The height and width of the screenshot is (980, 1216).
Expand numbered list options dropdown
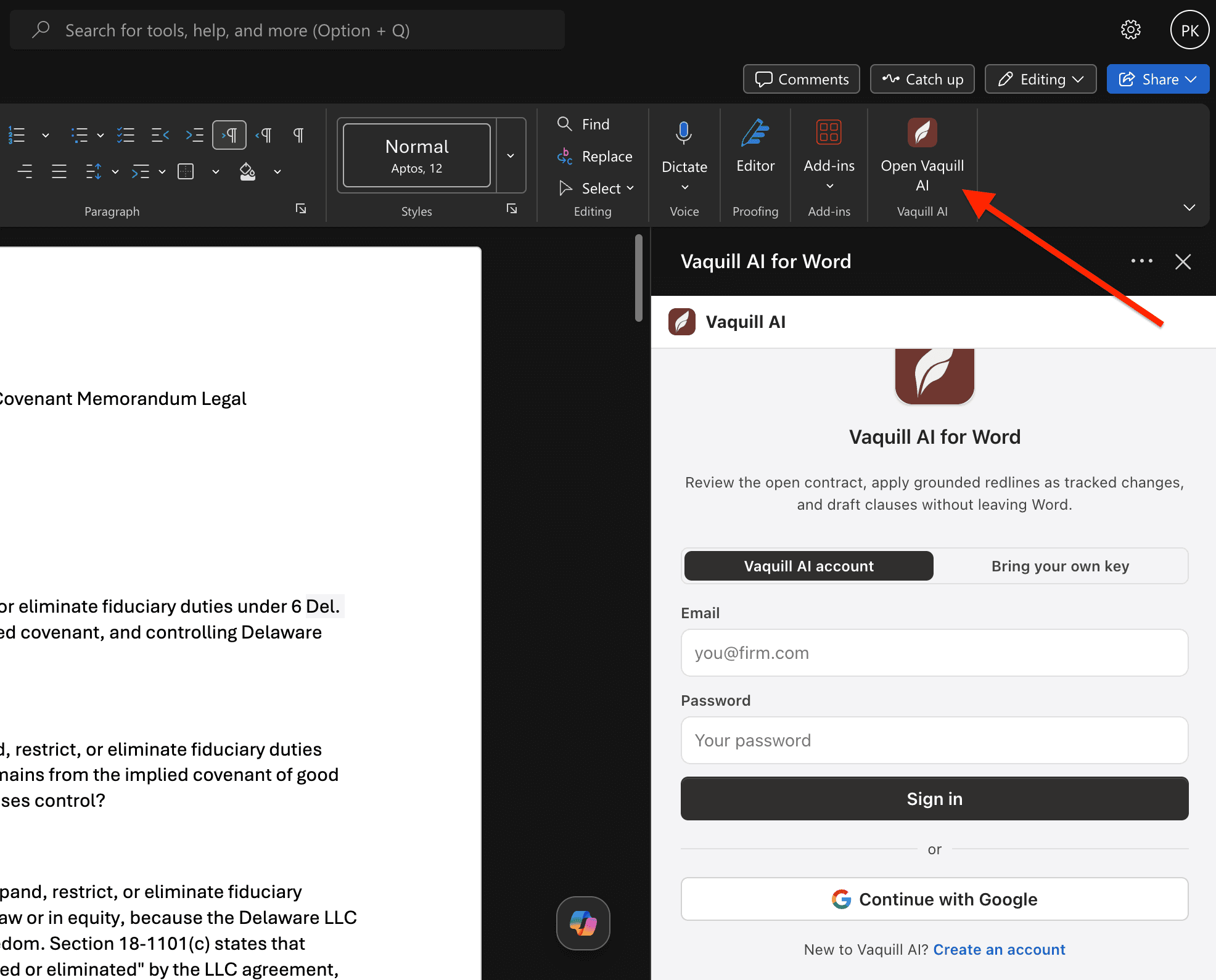pyautogui.click(x=46, y=135)
